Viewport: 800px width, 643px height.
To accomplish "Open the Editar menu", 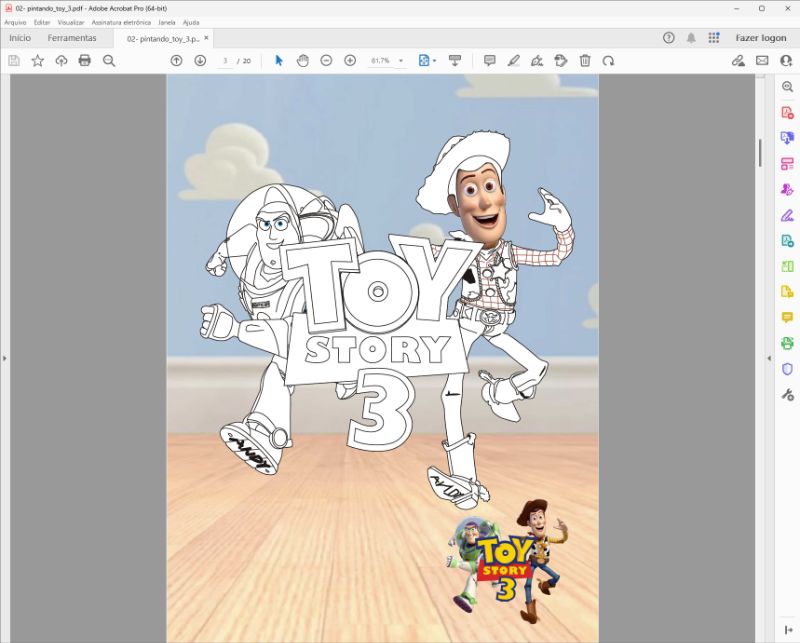I will coord(42,22).
